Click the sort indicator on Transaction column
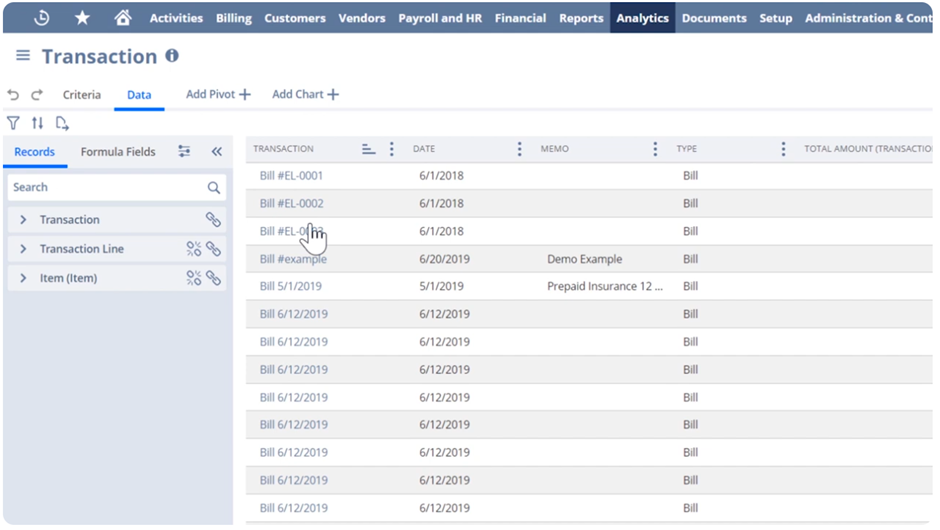 click(x=369, y=149)
